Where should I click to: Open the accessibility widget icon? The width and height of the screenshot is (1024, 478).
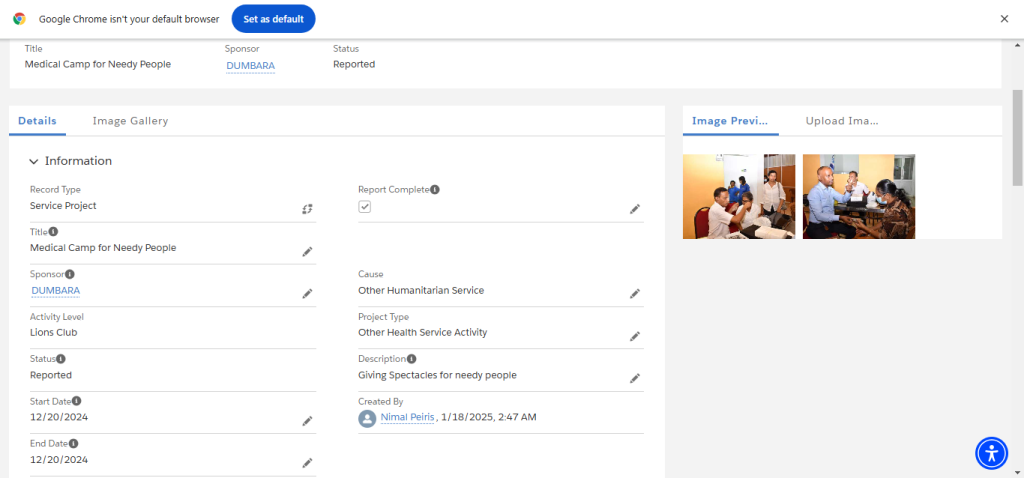tap(992, 453)
